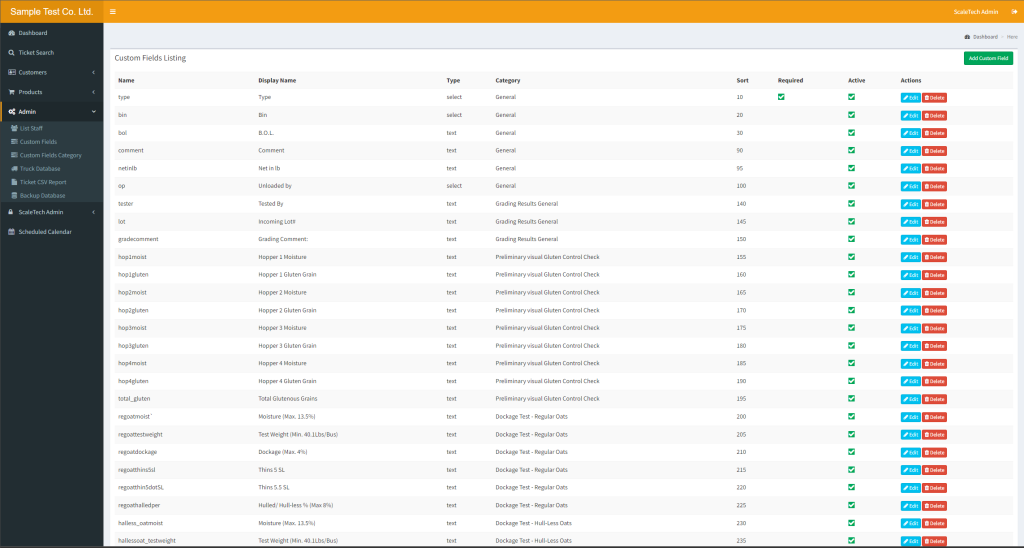Click the logout icon in top-right corner

pos(1015,11)
